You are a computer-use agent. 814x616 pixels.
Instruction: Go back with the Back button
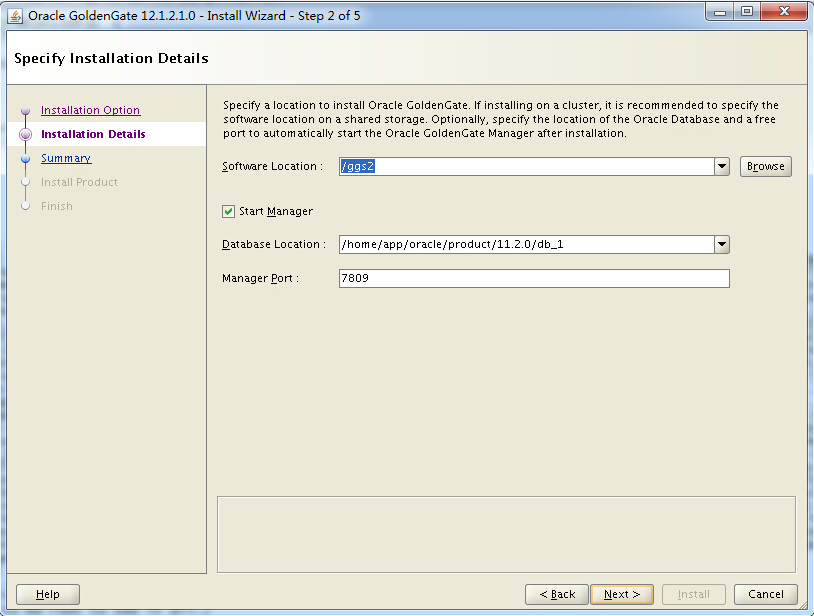tap(556, 594)
